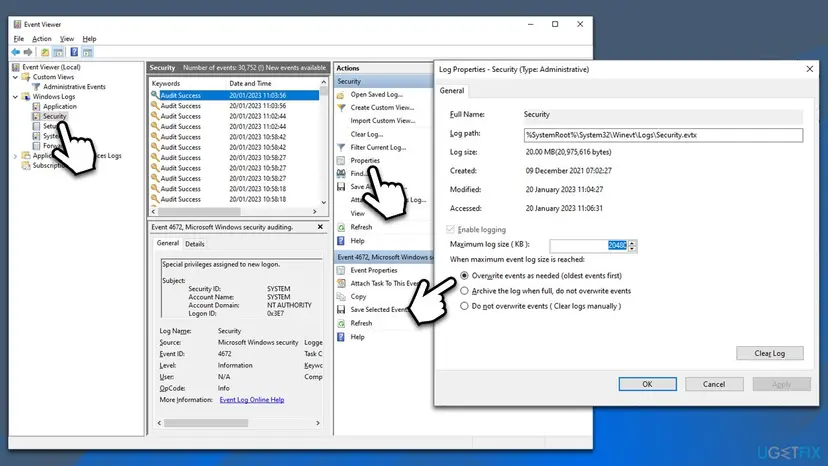Close the Event 4672 preview pane
Viewport: 828px width, 466px height.
point(320,227)
